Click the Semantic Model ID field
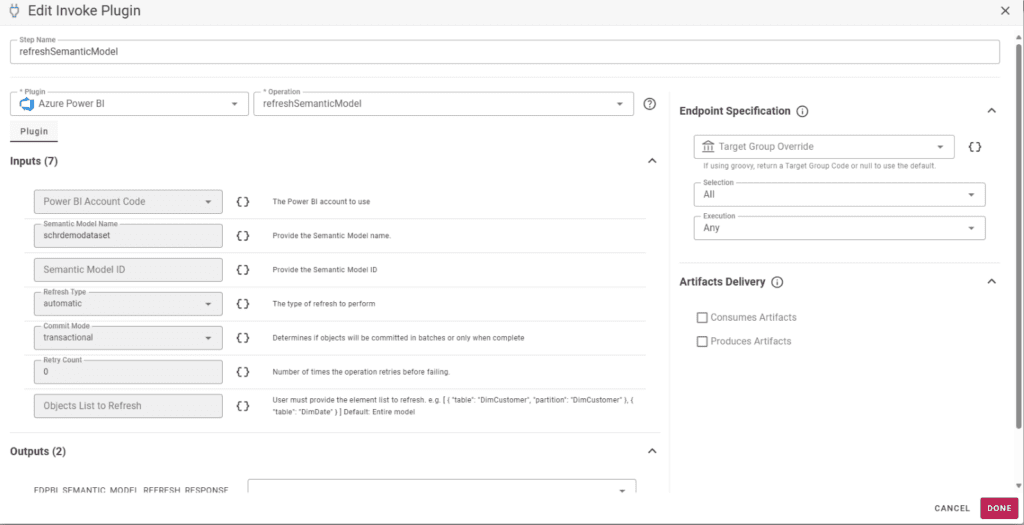 coord(128,270)
